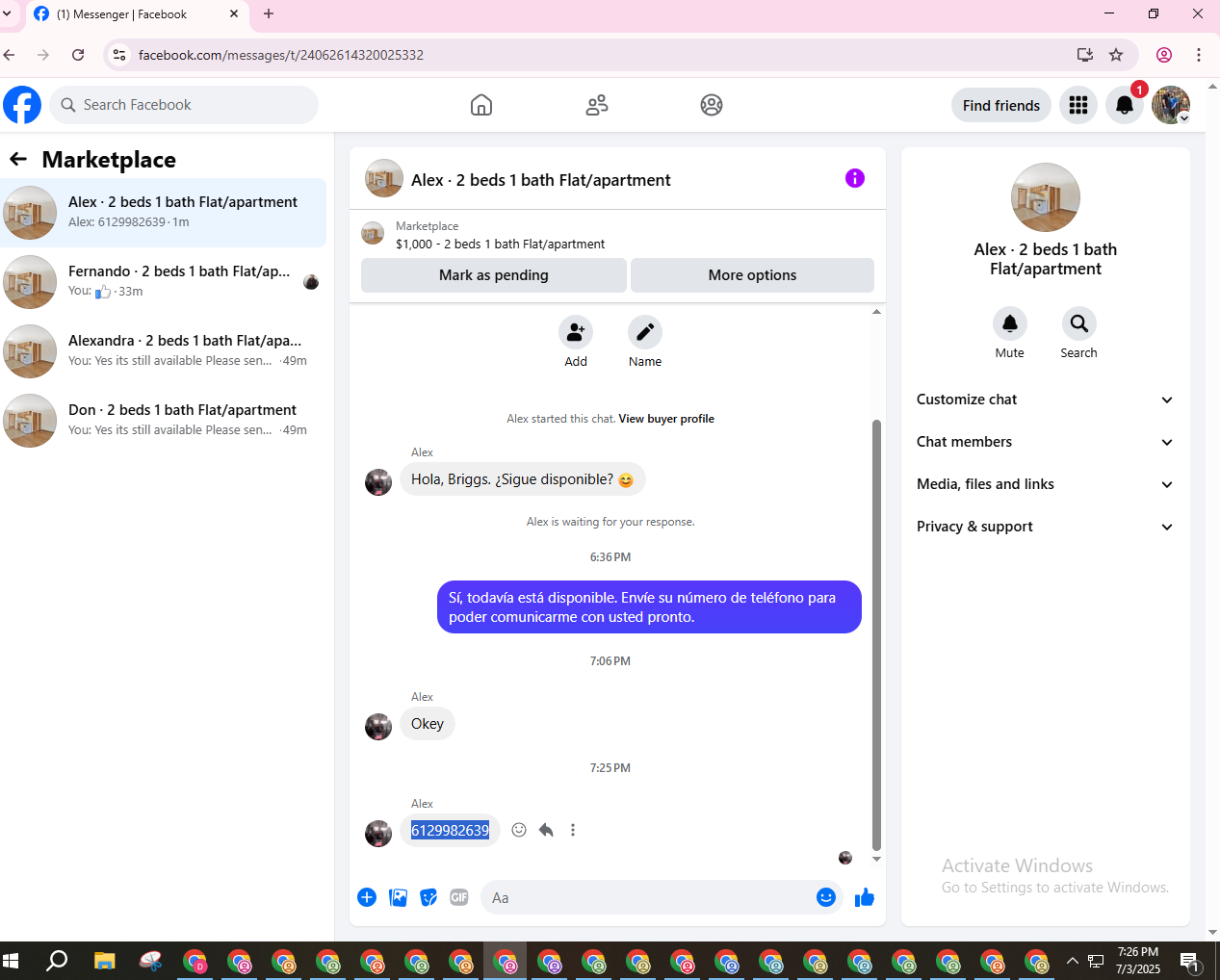Open the purple conversation information icon
Screen dimensions: 1220x980
855,178
